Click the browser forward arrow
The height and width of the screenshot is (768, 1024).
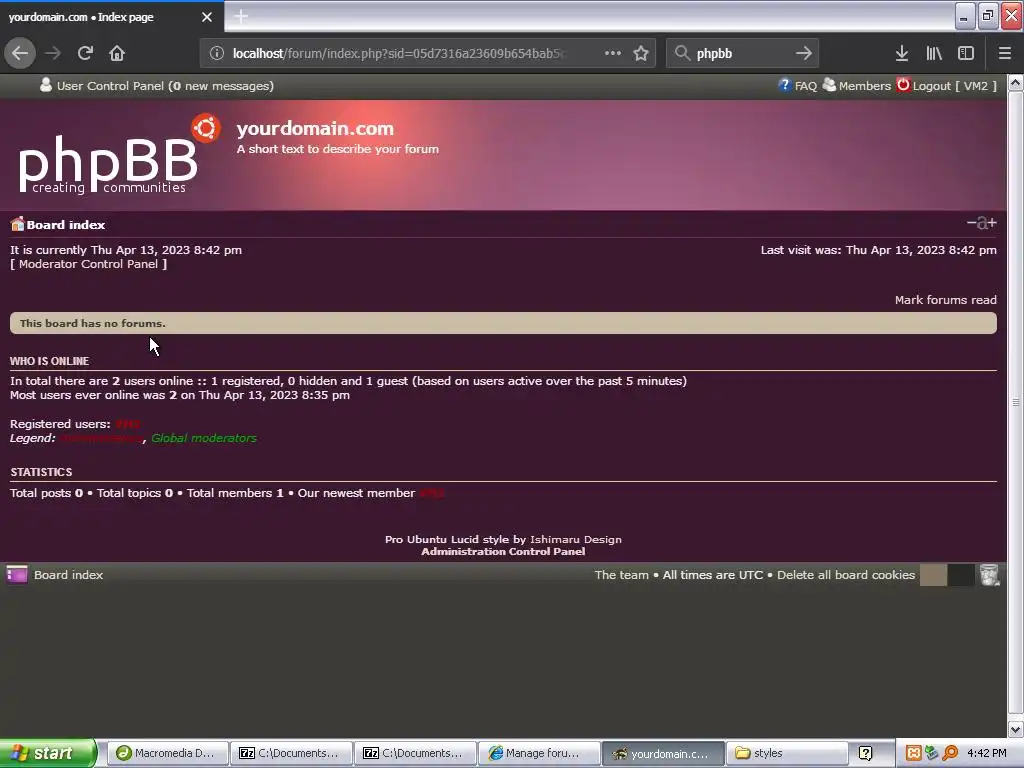tap(53, 53)
